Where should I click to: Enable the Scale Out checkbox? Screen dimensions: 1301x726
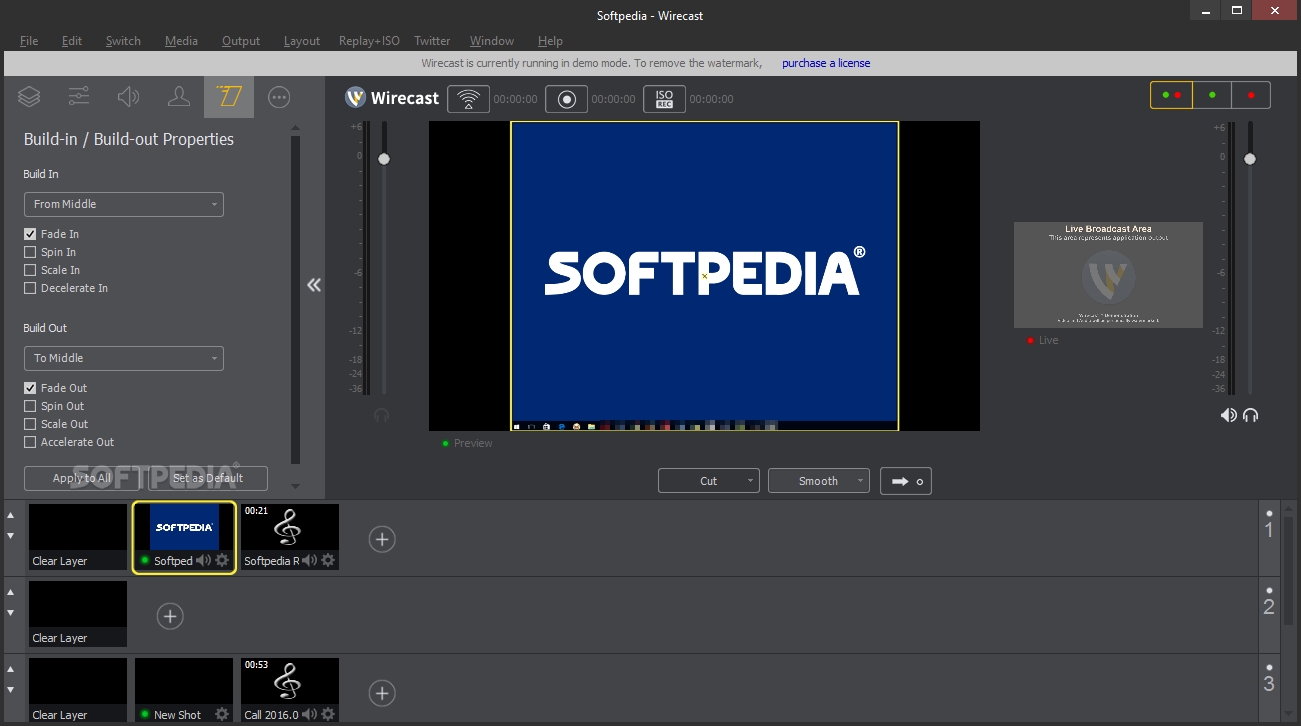pyautogui.click(x=30, y=424)
